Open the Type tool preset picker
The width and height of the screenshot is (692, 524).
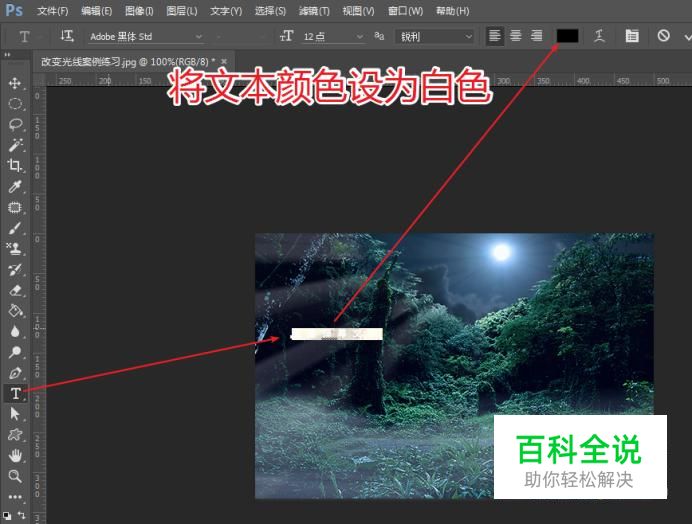point(25,36)
